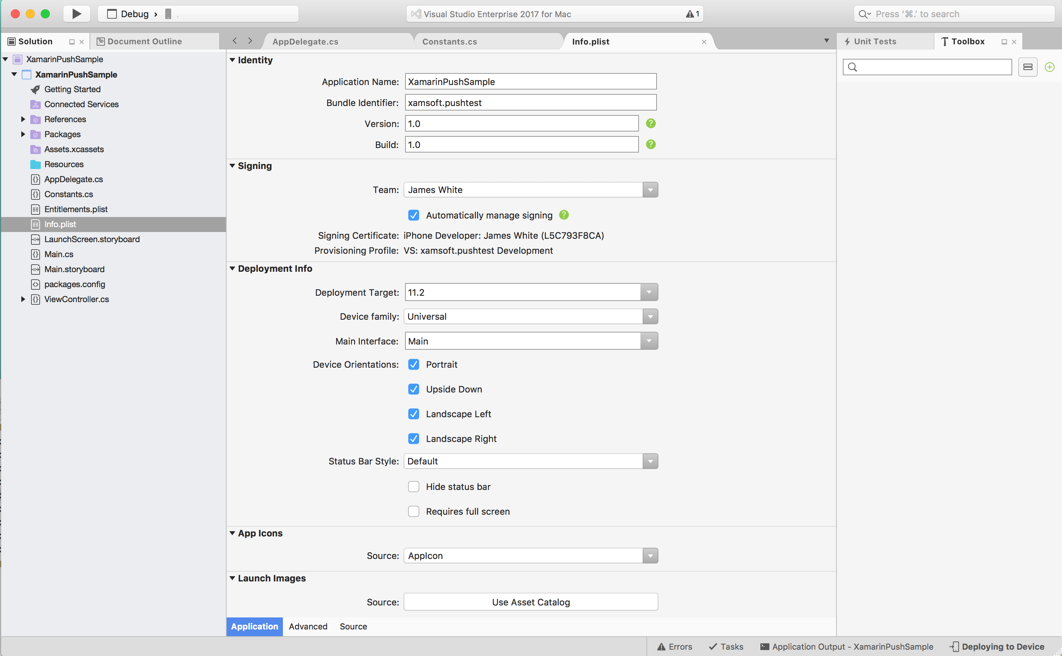Click the Connected Services folder icon
Viewport: 1062px width, 656px height.
35,104
